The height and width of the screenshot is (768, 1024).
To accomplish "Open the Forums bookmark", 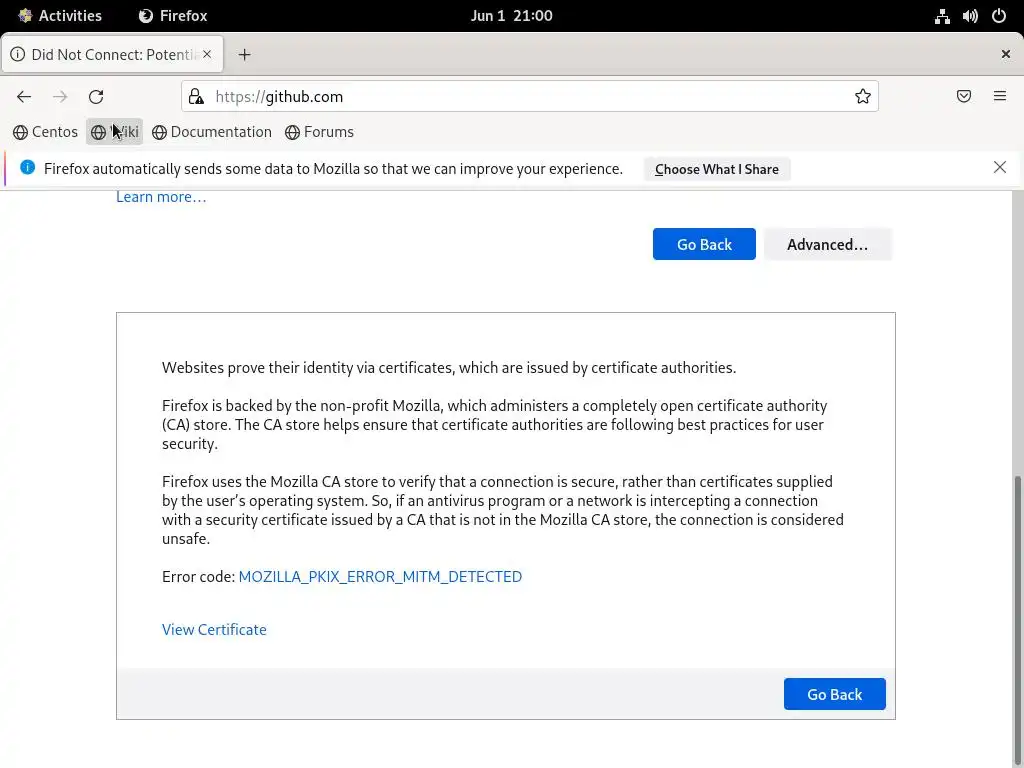I will click(320, 132).
